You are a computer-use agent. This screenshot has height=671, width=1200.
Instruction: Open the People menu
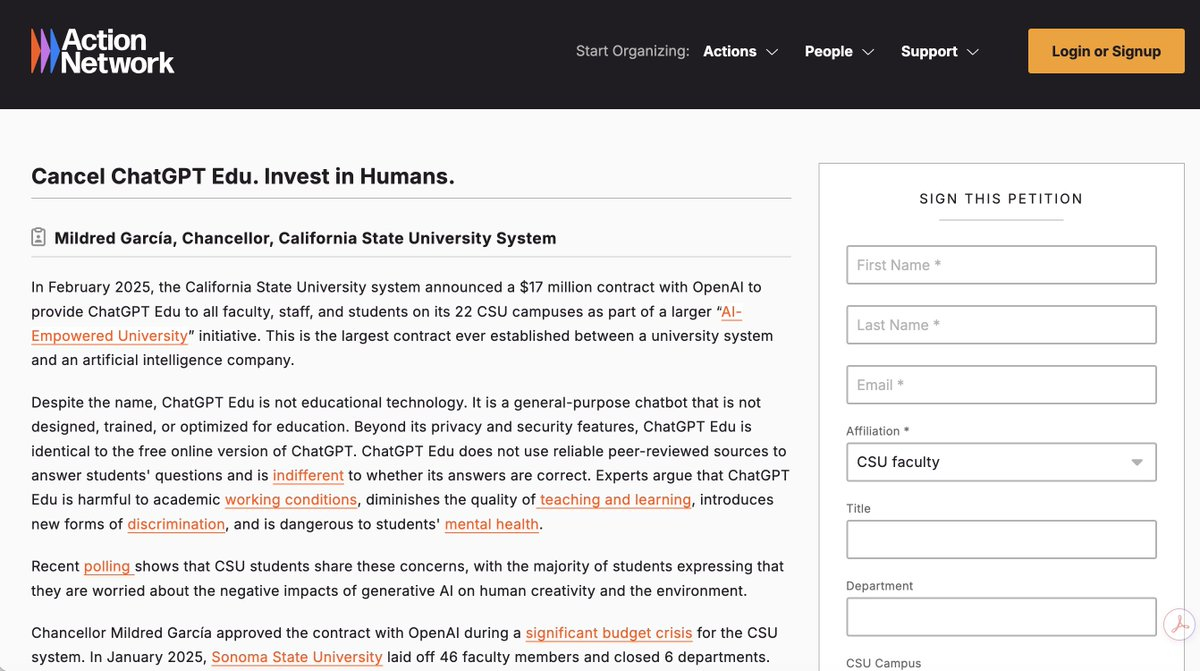839,52
